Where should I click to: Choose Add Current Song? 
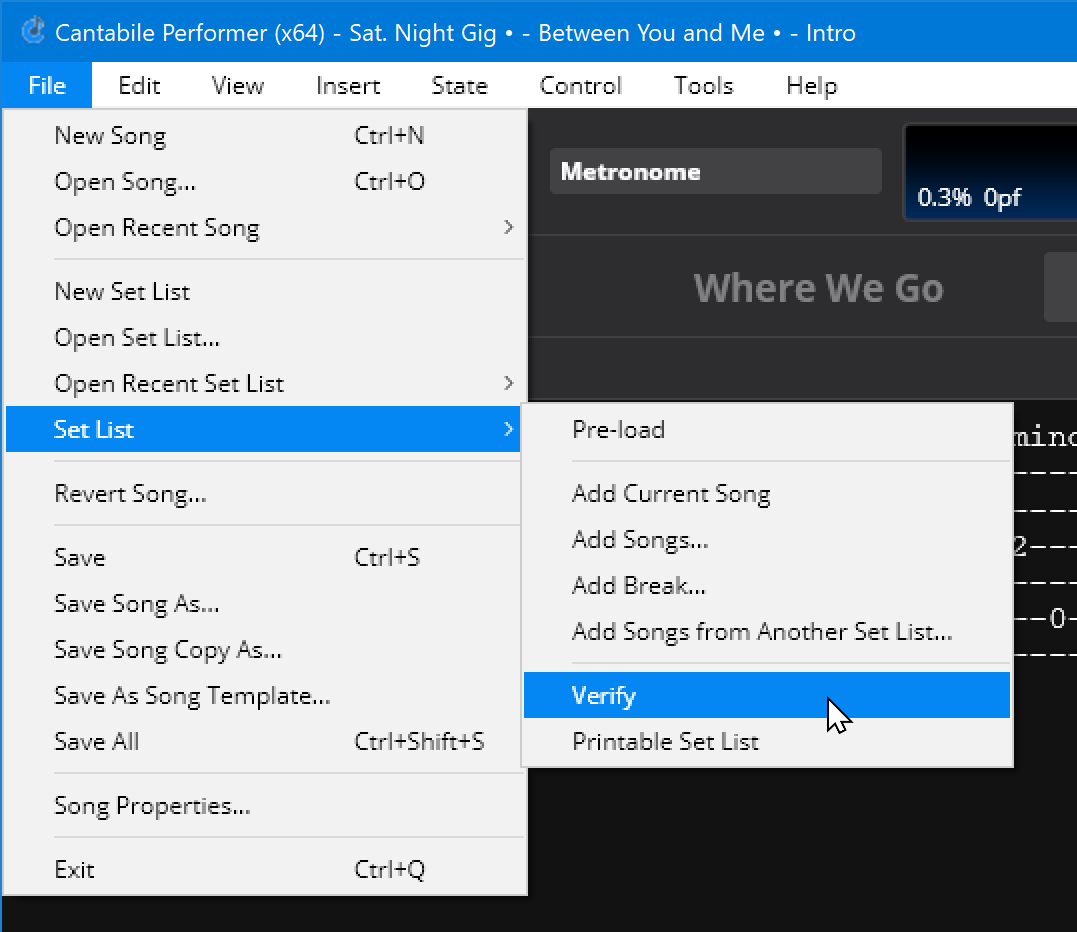767,494
